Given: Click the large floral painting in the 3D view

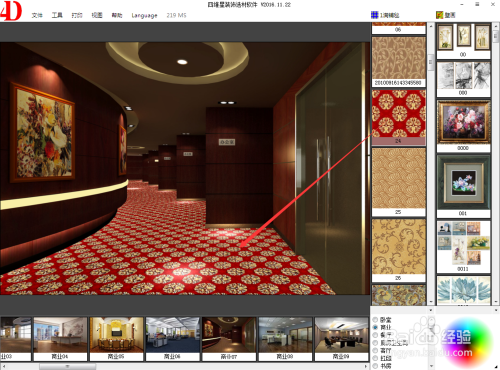Looking at the screenshot, I should point(42,132).
